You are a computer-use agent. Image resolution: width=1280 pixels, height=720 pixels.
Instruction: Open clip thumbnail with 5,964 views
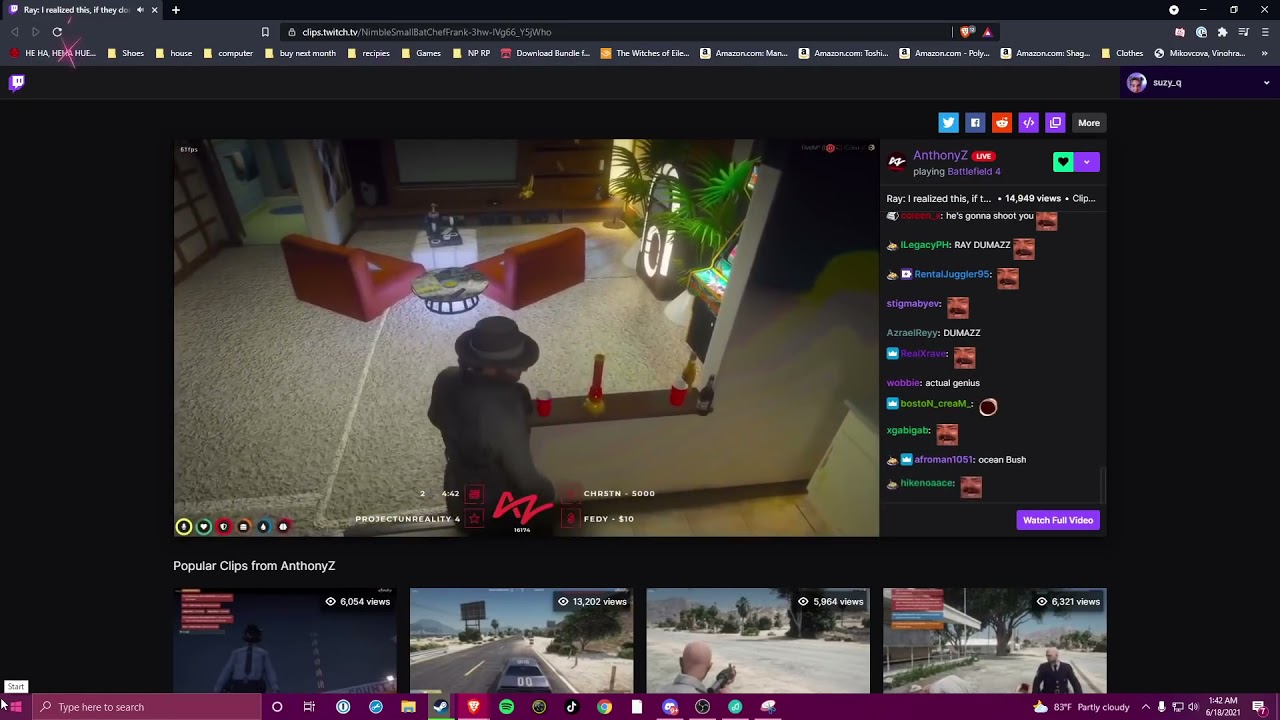[758, 640]
